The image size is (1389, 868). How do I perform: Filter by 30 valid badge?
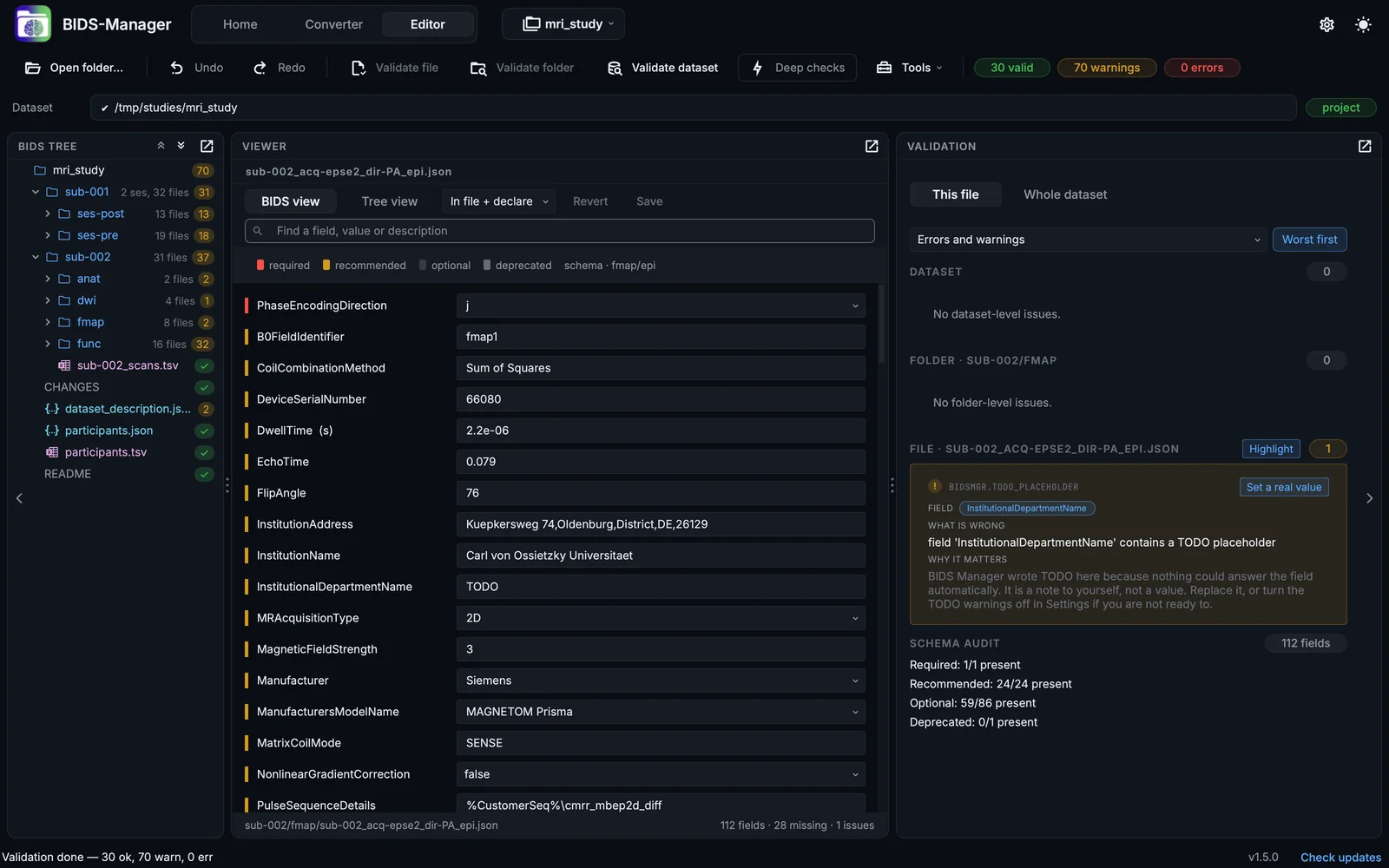1012,68
